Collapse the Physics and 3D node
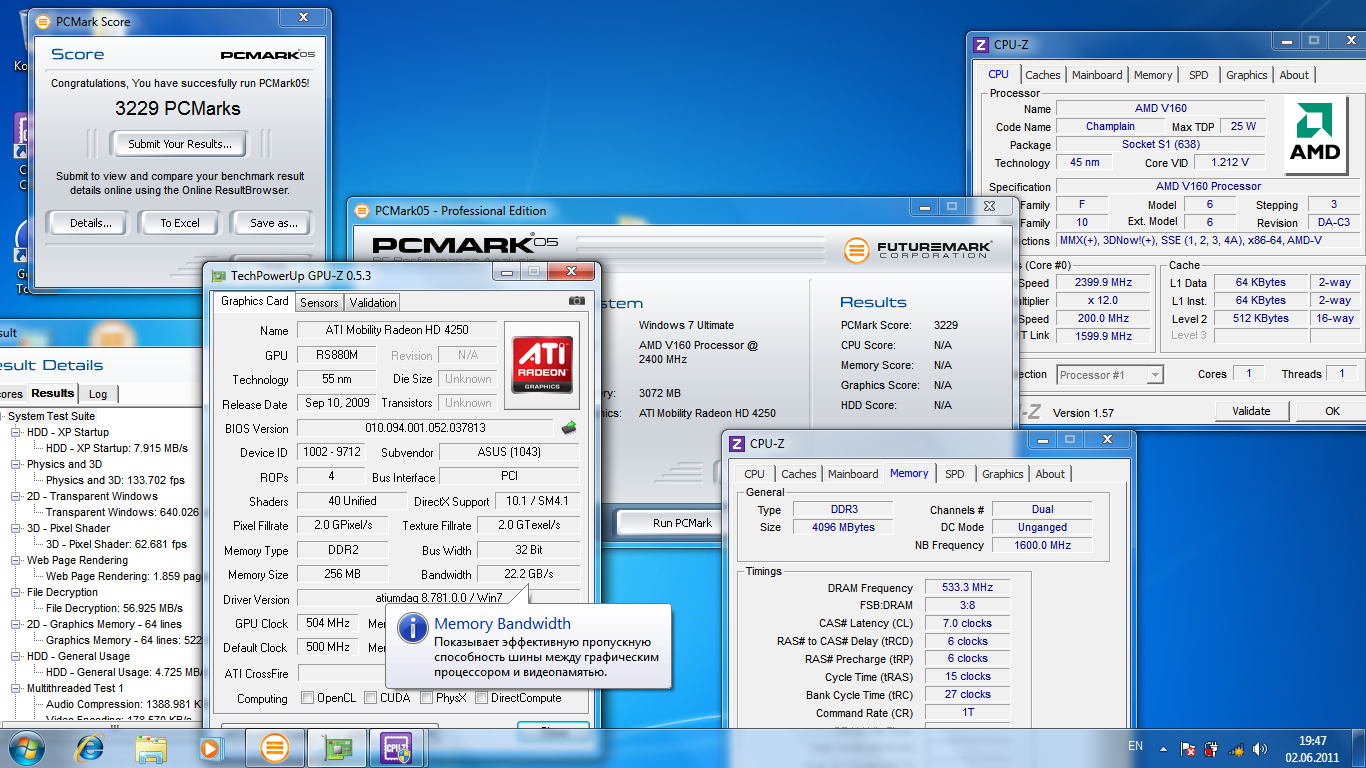The image size is (1366, 768). 17,464
